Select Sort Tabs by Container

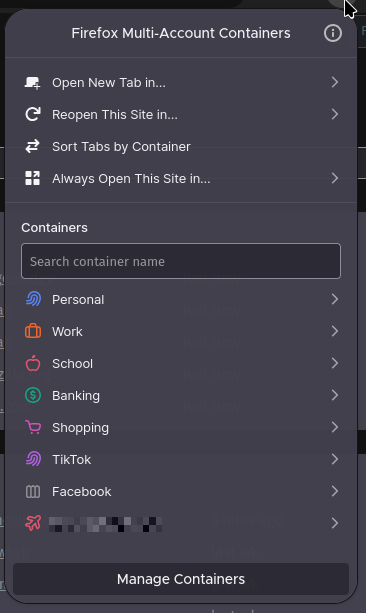(181, 147)
